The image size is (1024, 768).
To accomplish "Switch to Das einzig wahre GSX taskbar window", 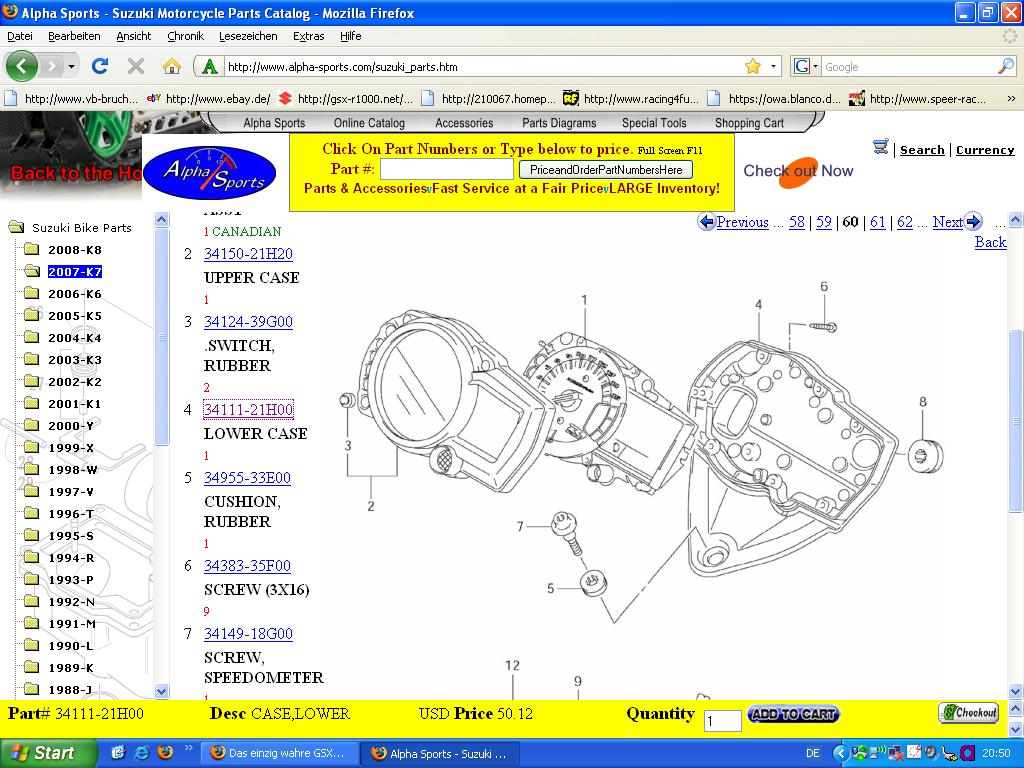I will [278, 753].
